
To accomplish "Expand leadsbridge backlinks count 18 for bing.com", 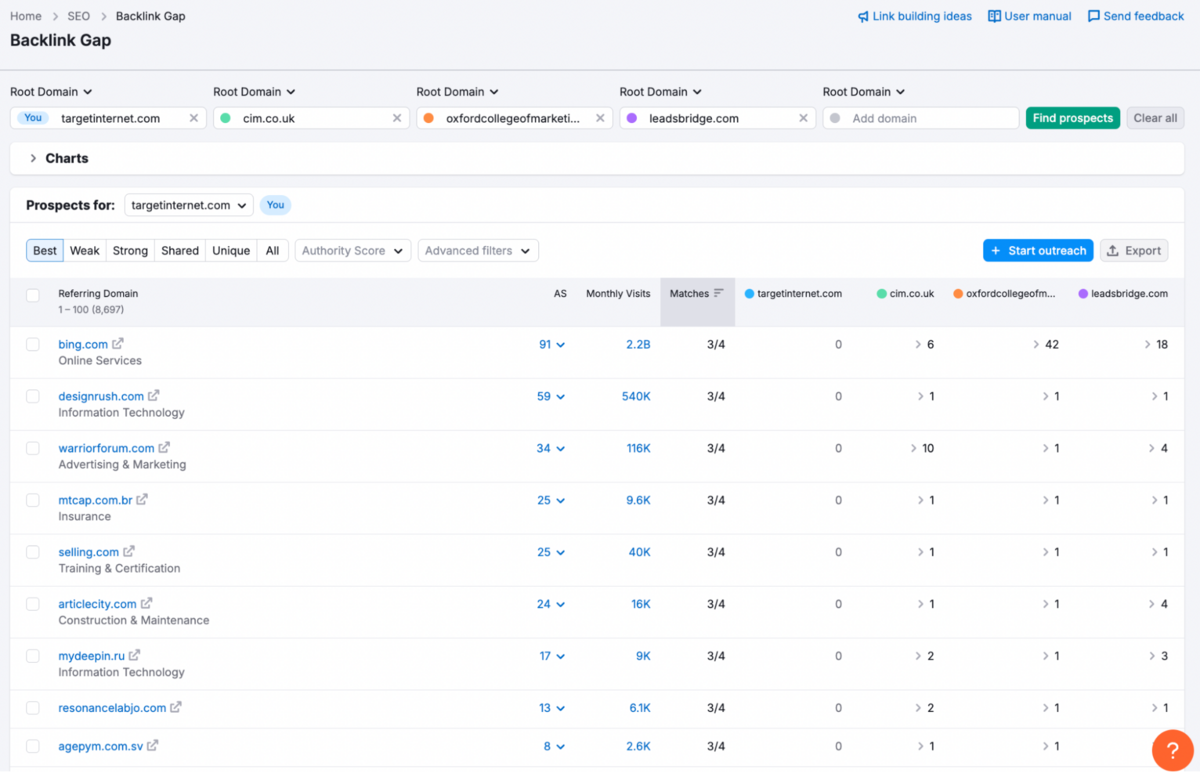I will click(x=1157, y=344).
